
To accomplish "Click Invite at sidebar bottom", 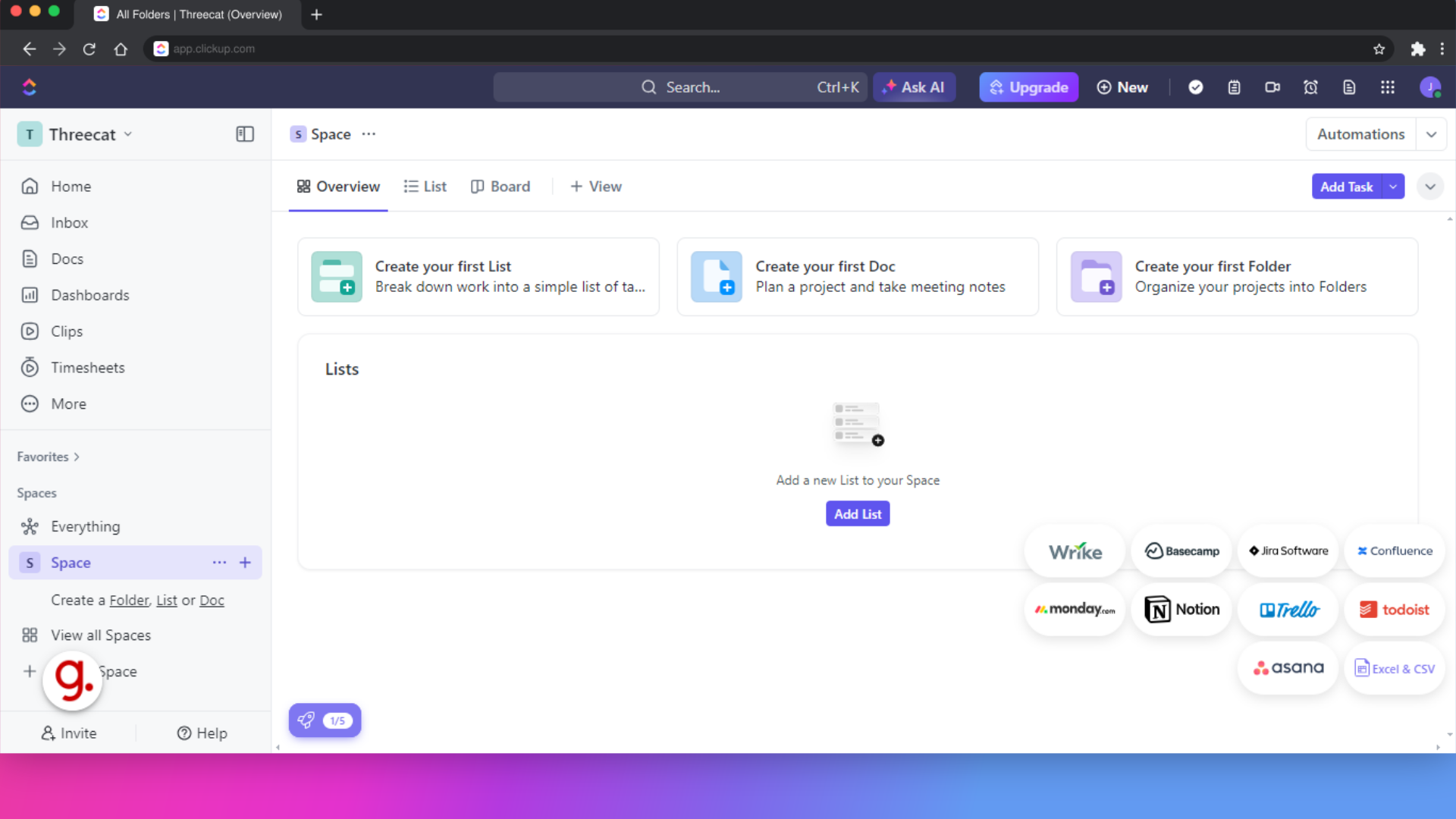I will click(69, 733).
